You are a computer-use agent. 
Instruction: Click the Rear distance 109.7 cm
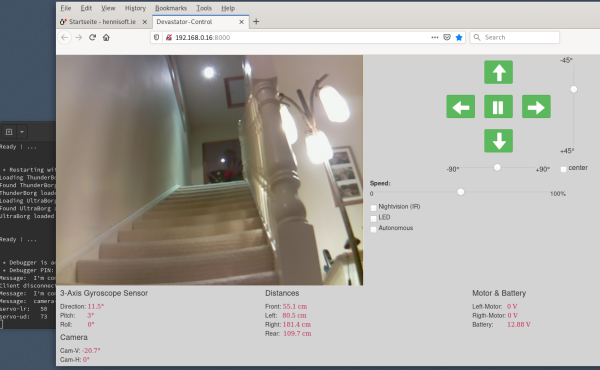click(x=297, y=334)
